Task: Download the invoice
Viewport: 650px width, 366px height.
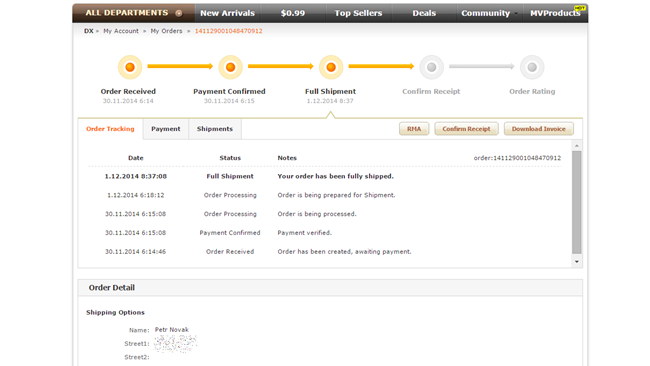Action: click(538, 129)
